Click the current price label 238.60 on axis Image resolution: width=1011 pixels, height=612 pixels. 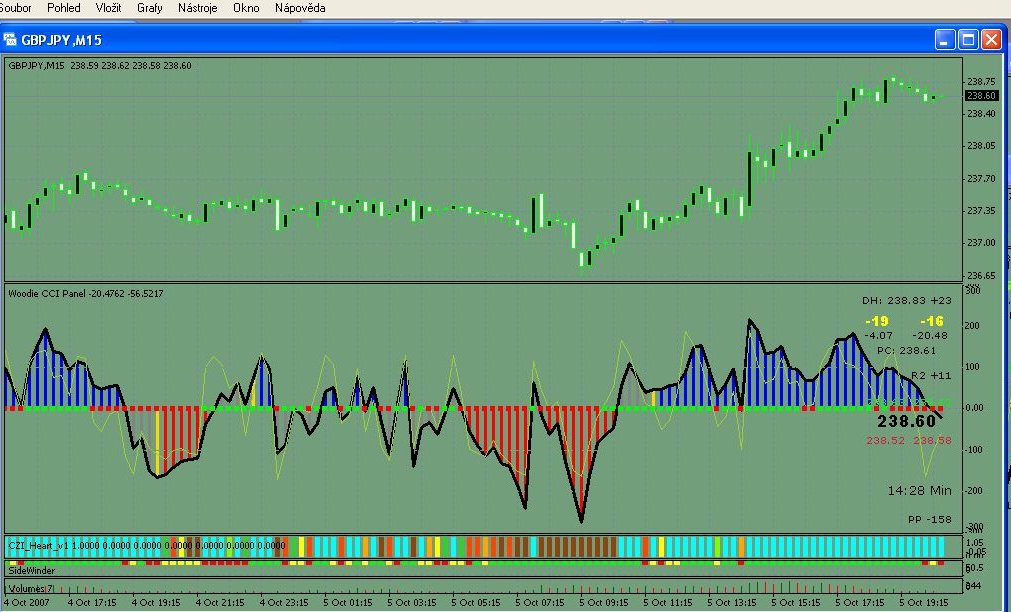click(x=981, y=95)
